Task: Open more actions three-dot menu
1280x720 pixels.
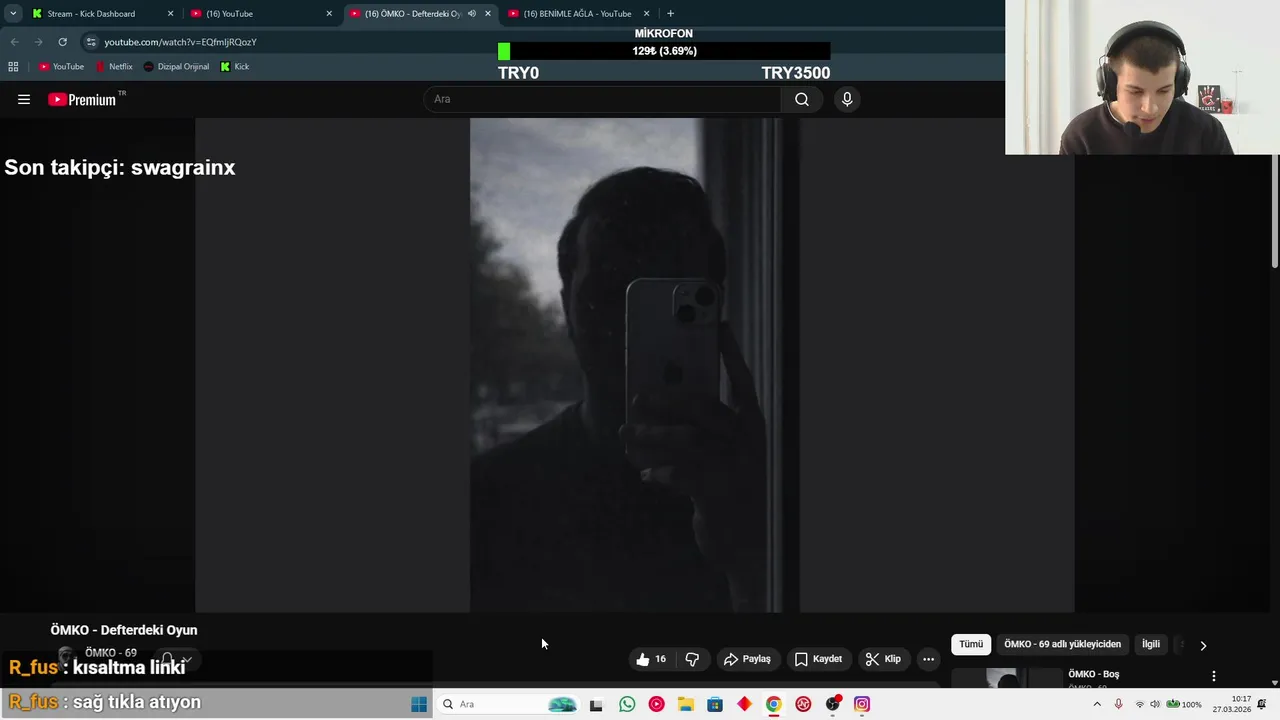Action: tap(928, 659)
